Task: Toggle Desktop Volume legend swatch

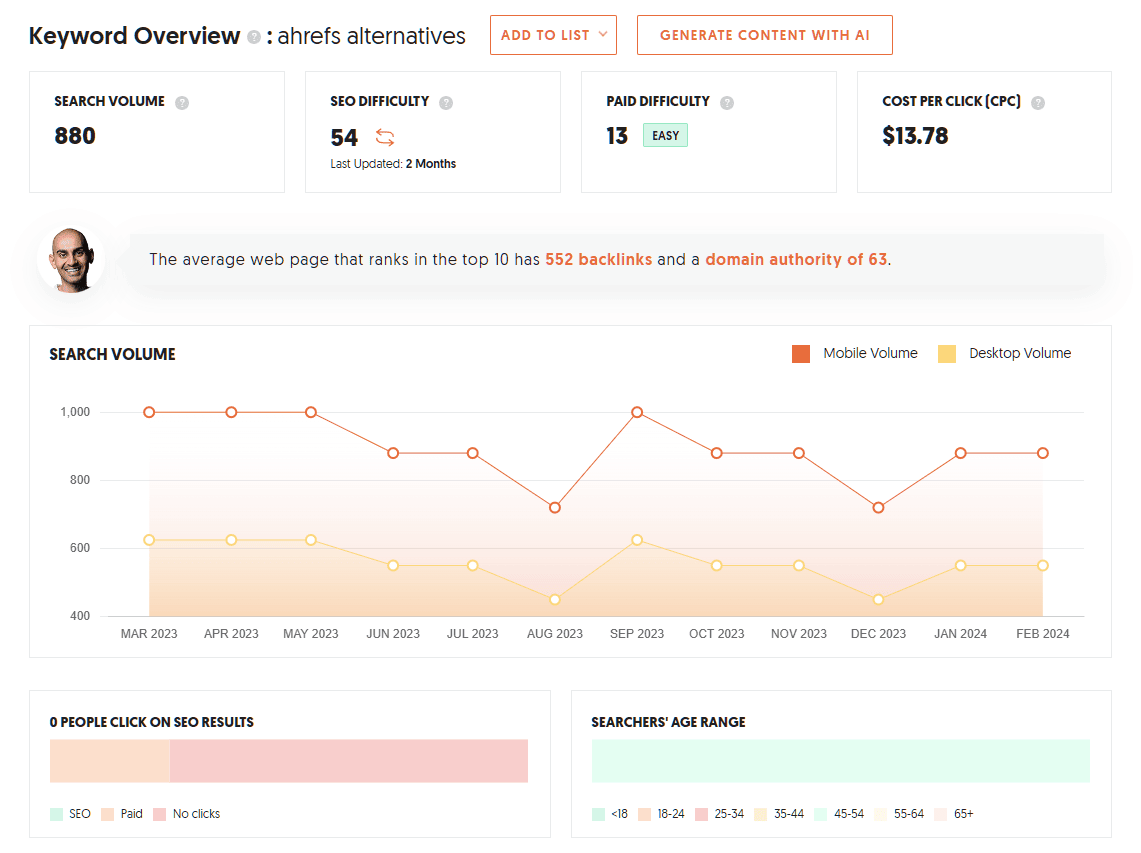Action: pyautogui.click(x=947, y=354)
